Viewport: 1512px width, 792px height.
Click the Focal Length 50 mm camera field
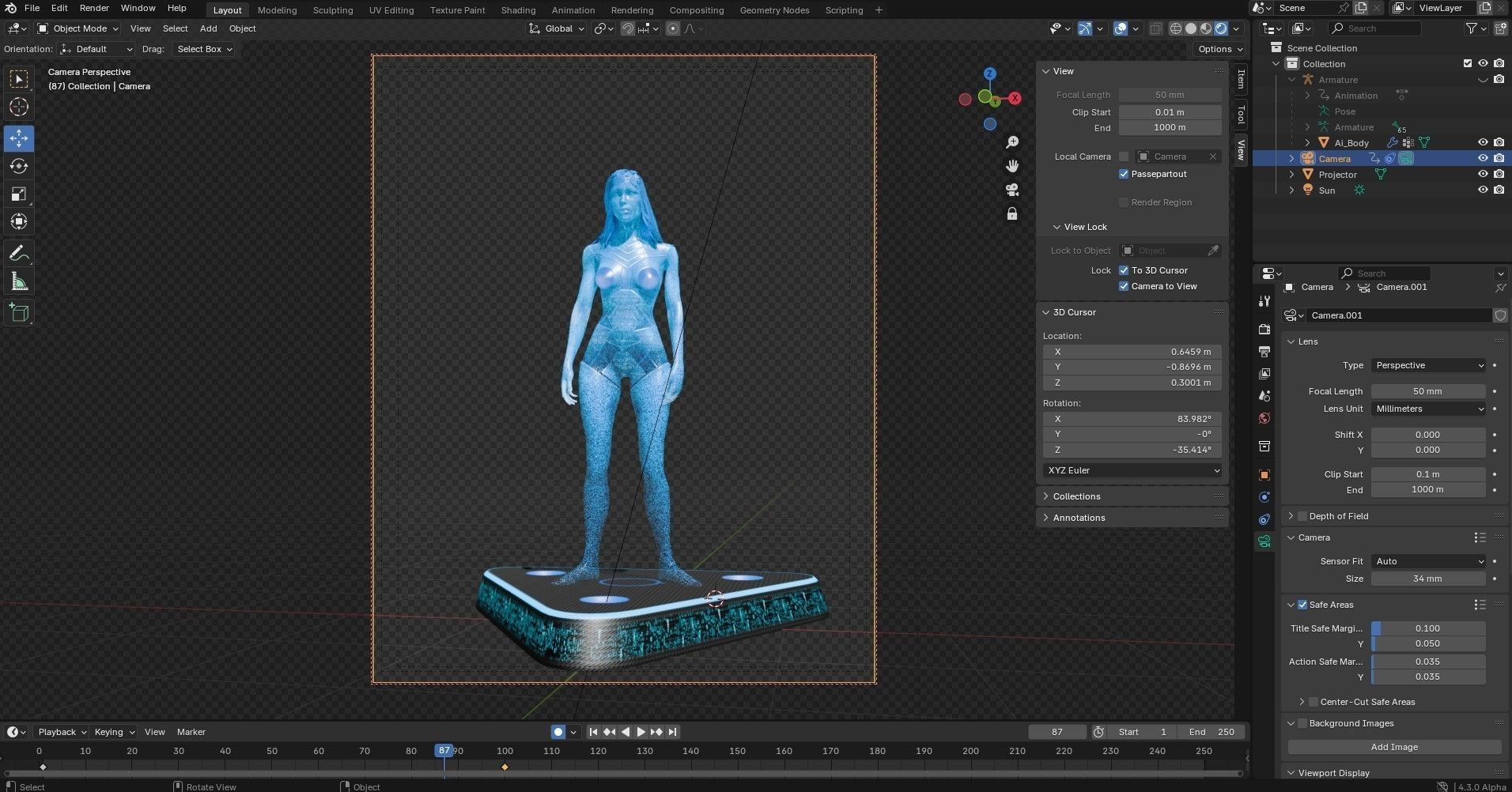click(x=1428, y=391)
